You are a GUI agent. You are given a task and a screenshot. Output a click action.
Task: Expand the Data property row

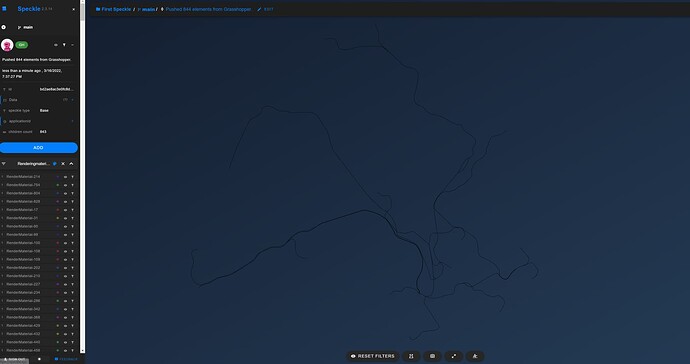[38, 100]
